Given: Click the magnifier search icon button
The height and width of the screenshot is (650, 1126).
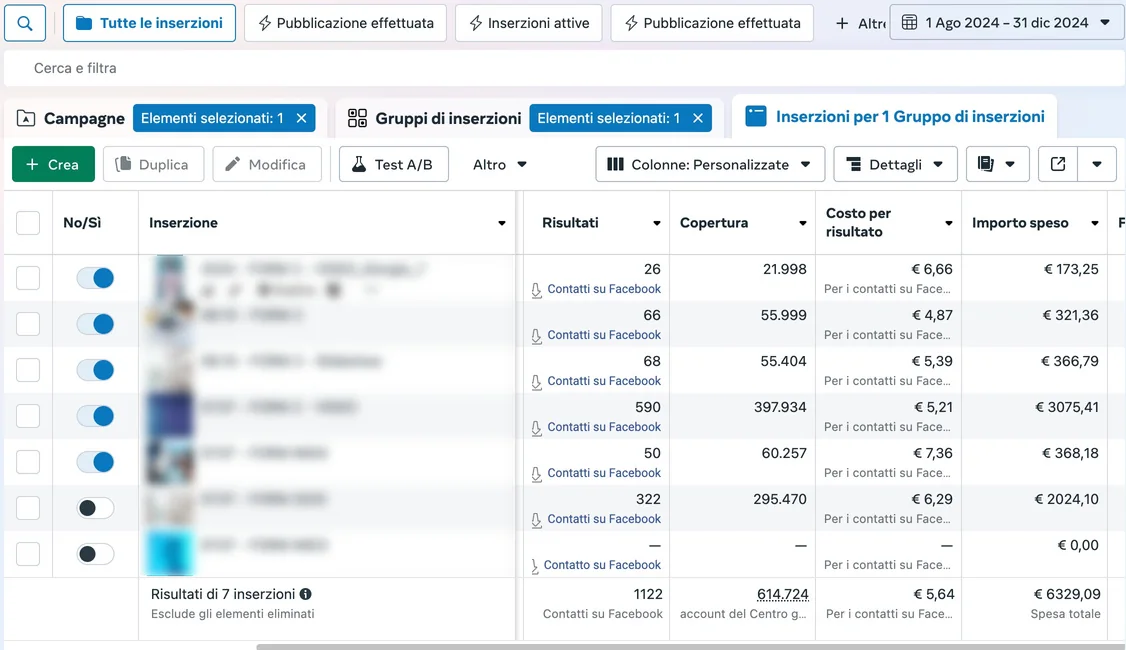Looking at the screenshot, I should [25, 23].
